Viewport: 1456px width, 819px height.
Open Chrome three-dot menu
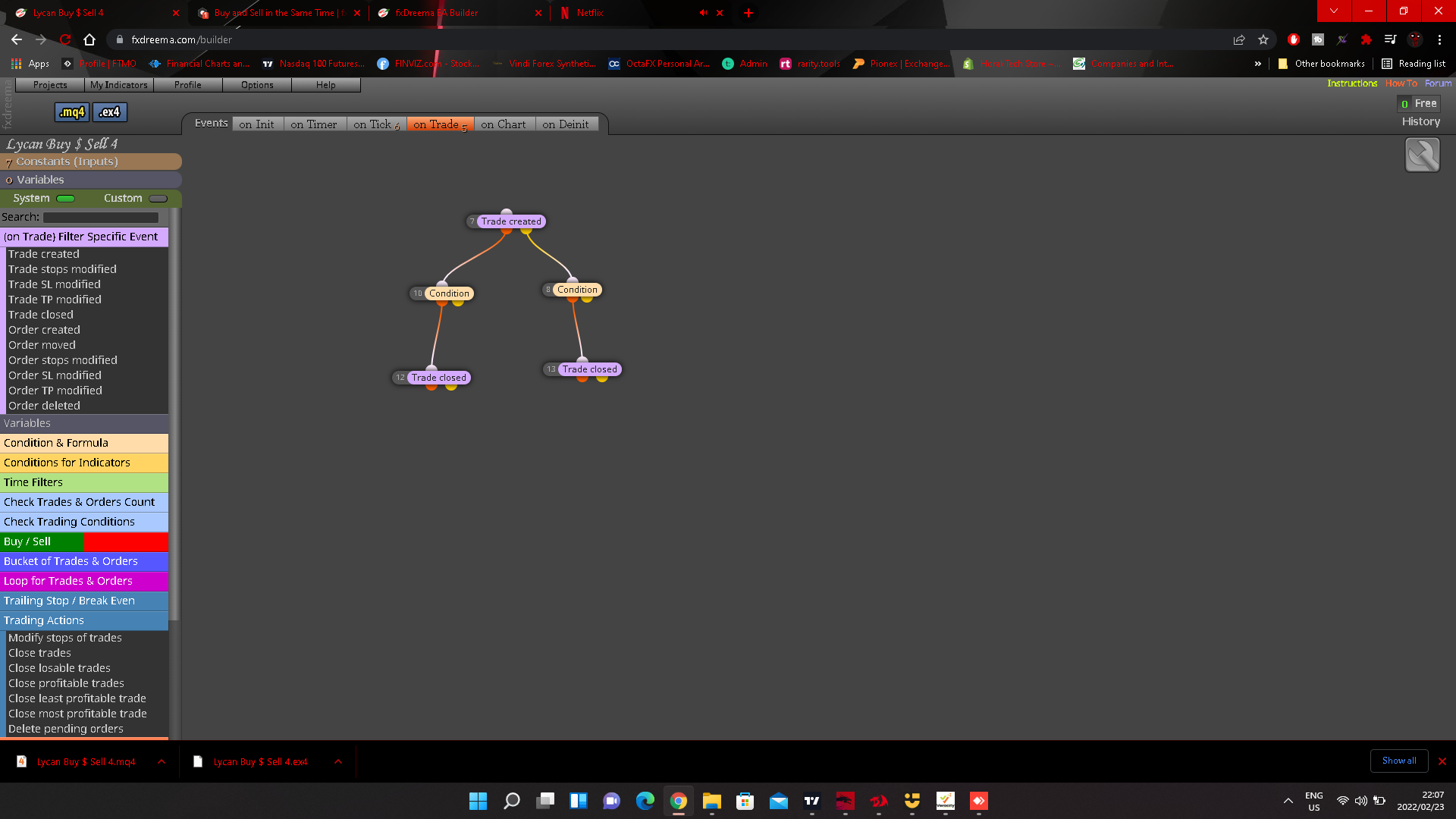[1439, 39]
